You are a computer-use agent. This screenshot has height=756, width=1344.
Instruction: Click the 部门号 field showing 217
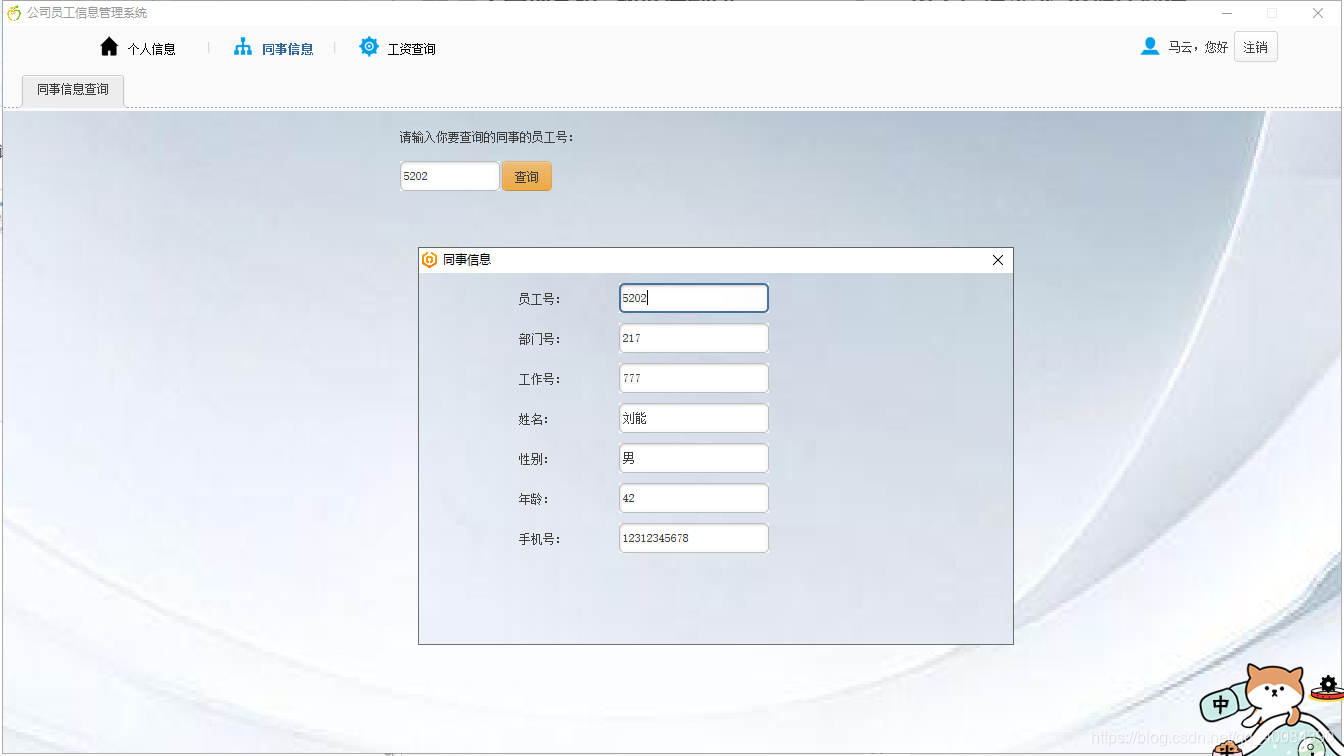click(693, 338)
